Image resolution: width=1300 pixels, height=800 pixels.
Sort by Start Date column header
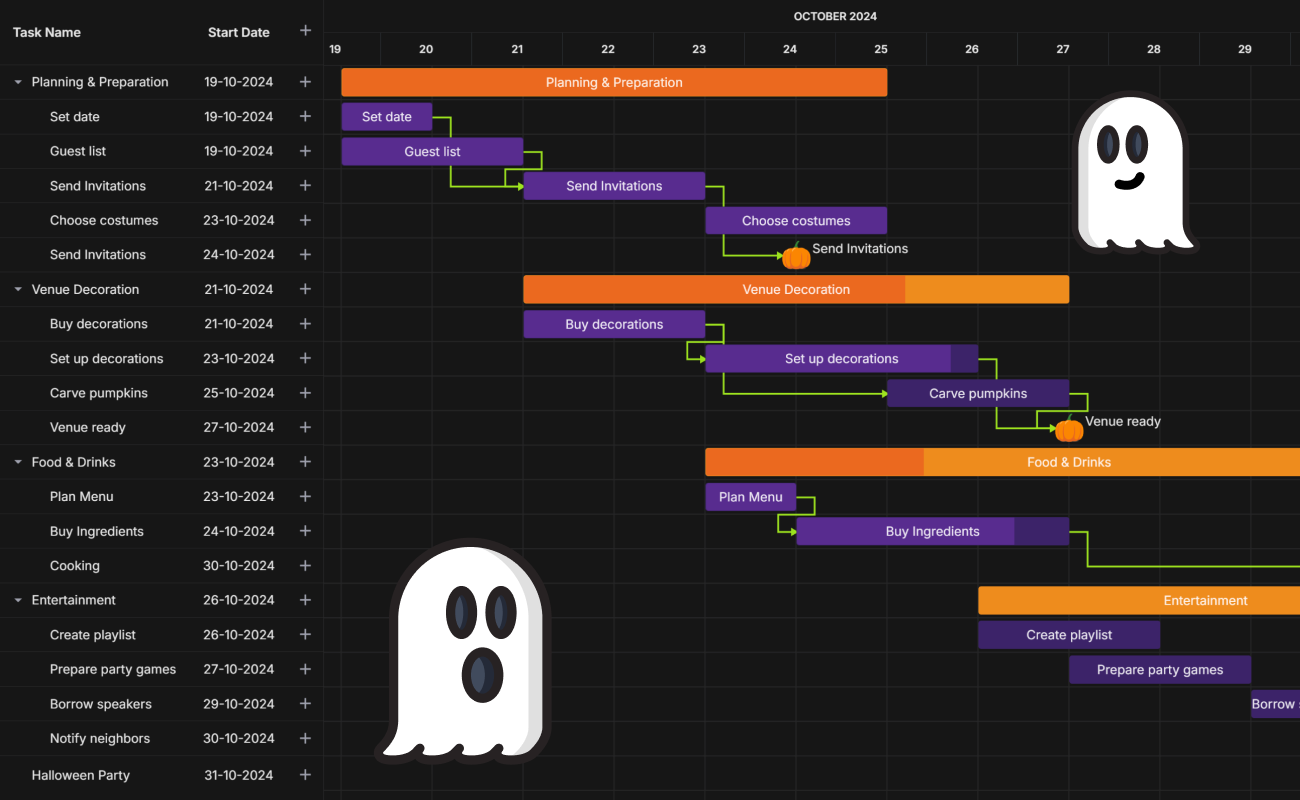coord(239,32)
